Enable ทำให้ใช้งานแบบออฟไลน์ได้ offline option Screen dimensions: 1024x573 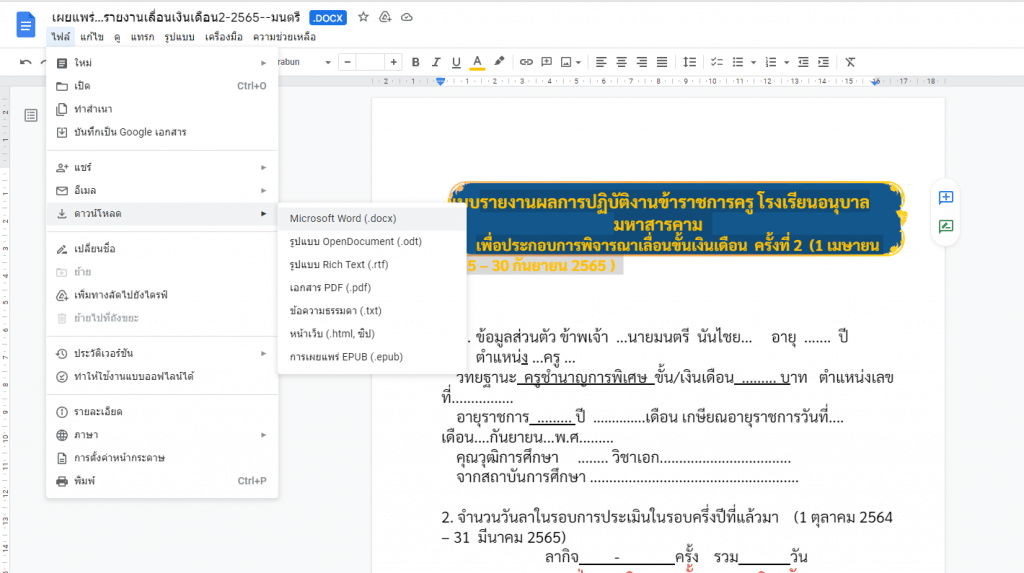[162, 376]
